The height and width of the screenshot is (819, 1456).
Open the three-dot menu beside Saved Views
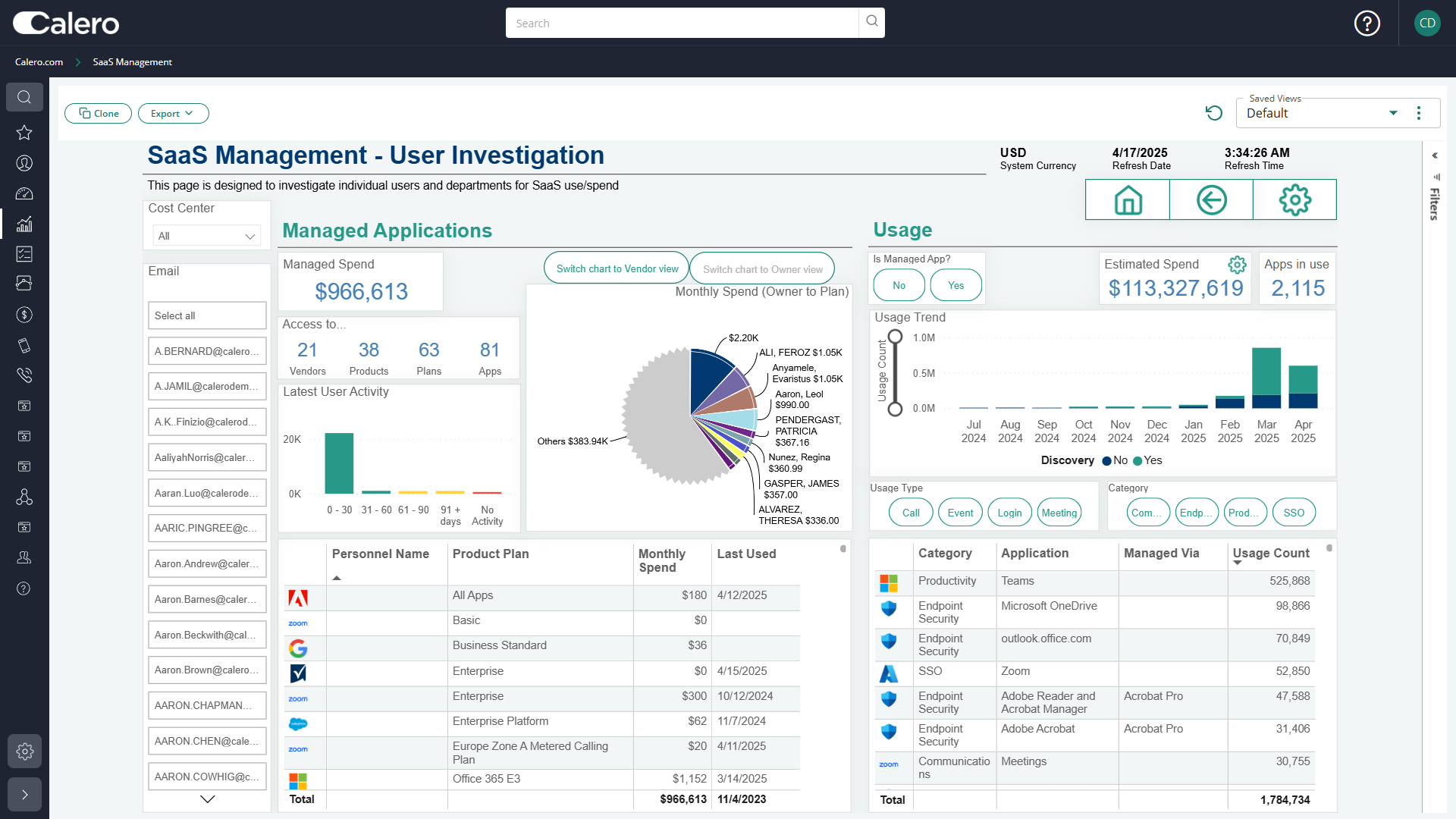click(x=1420, y=113)
